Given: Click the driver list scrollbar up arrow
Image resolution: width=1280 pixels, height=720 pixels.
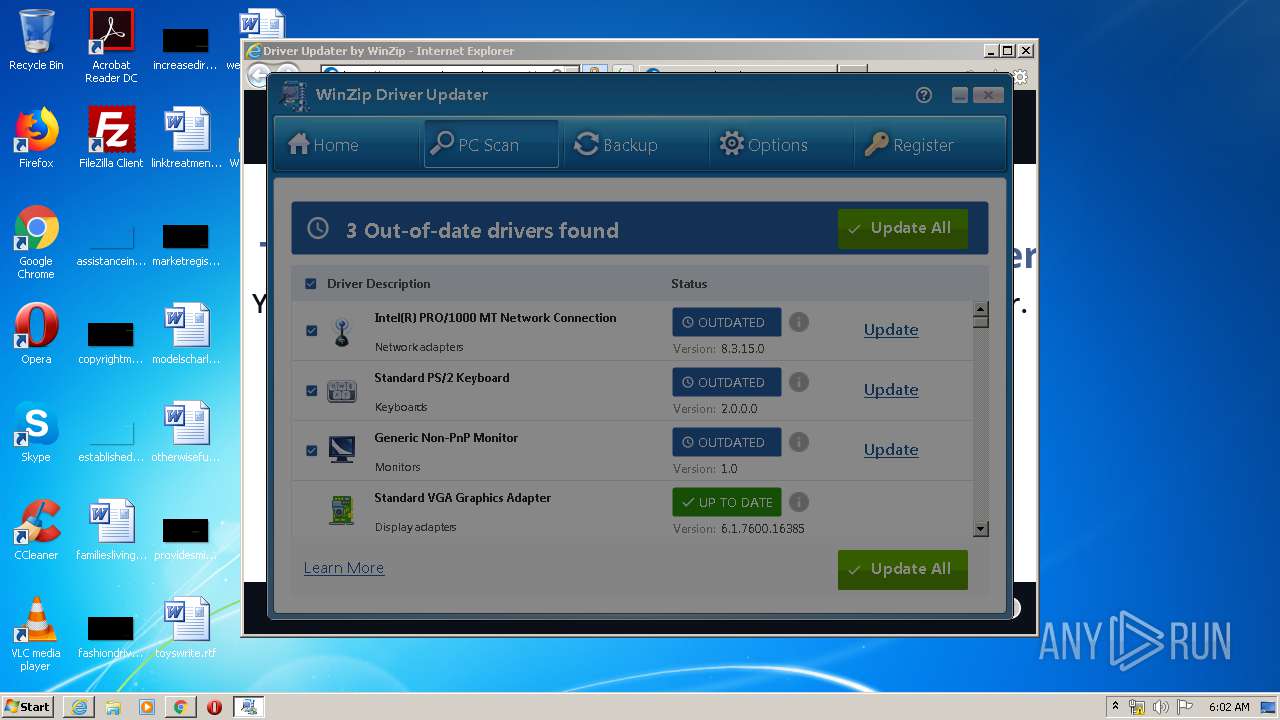Looking at the screenshot, I should (x=981, y=309).
